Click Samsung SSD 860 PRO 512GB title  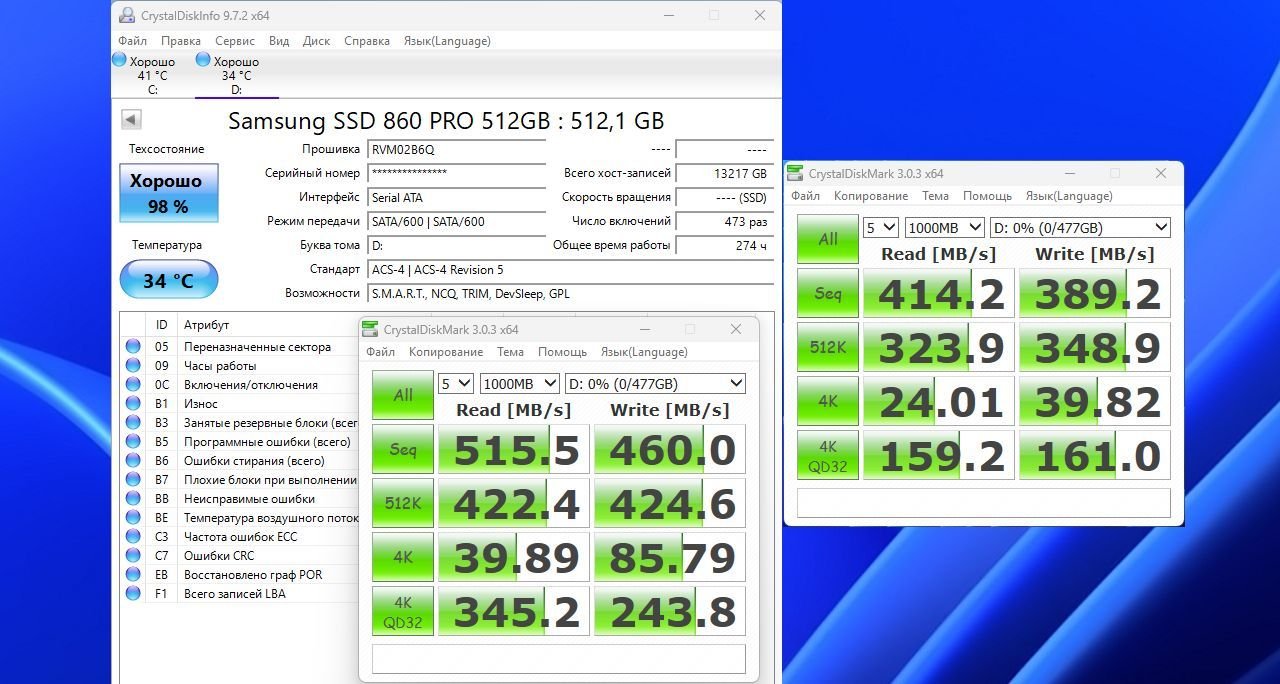tap(446, 121)
